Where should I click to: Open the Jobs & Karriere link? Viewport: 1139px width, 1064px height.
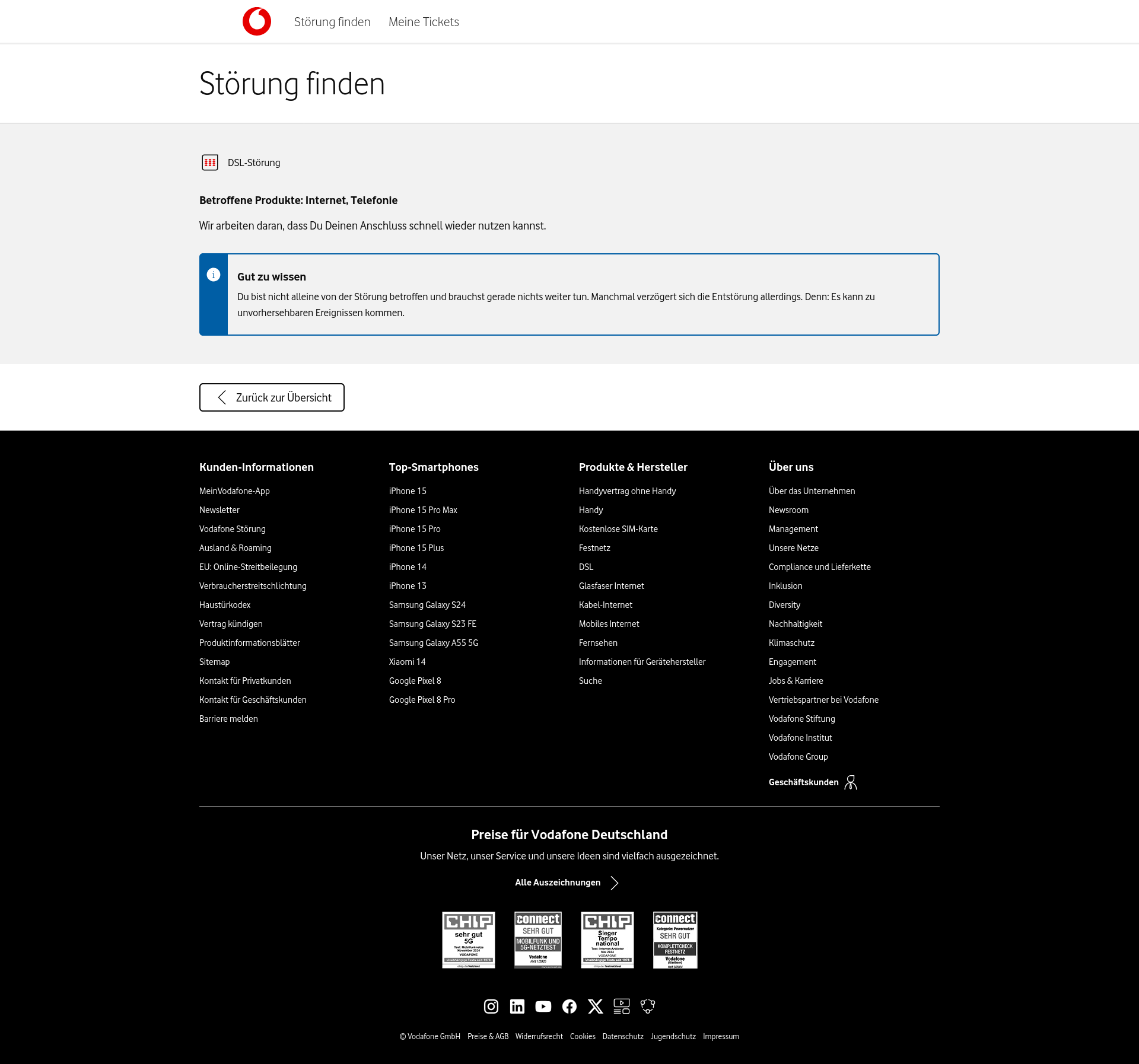pos(796,681)
